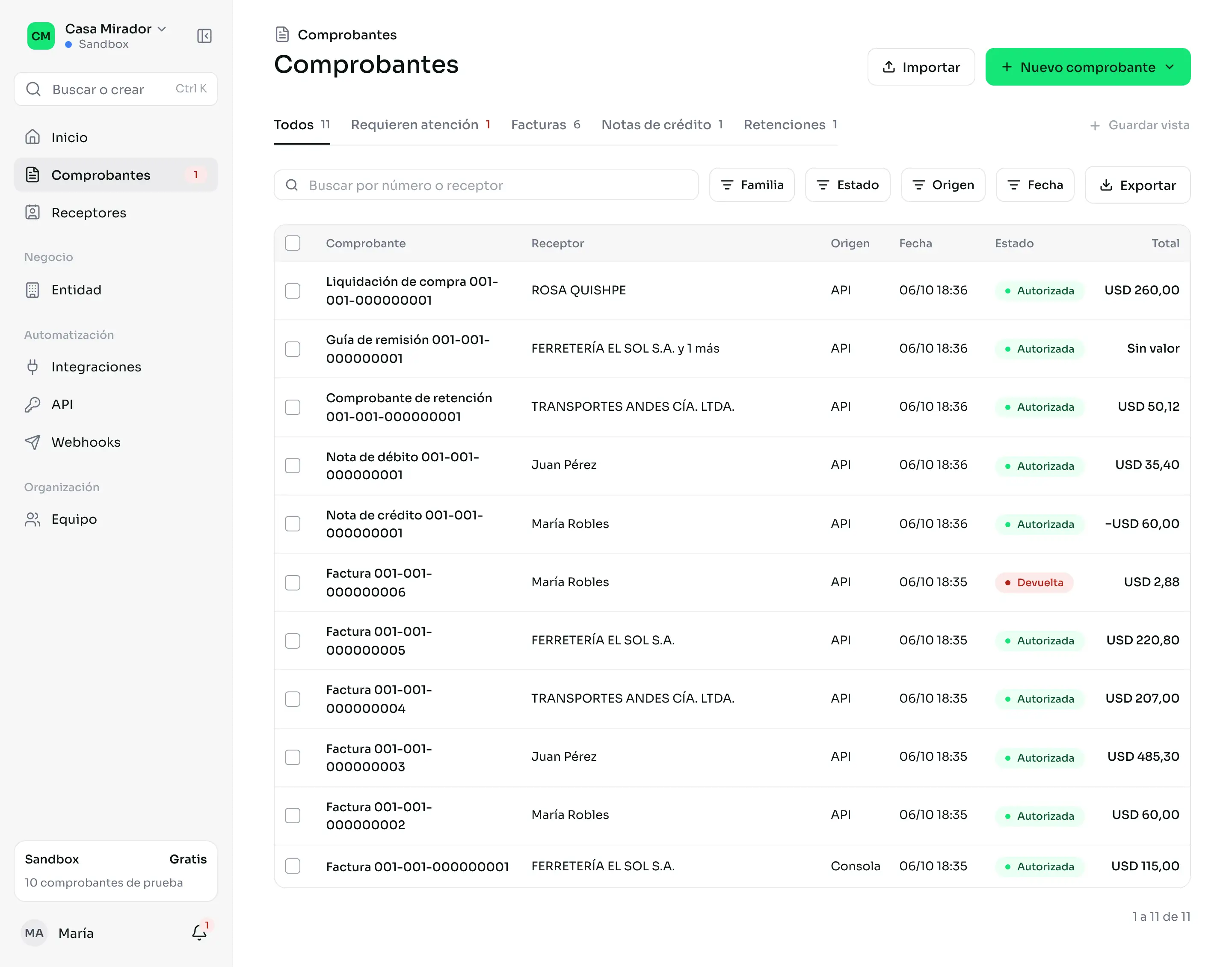Click the Comprobantes sidebar document icon
1232x967 pixels.
[x=33, y=175]
